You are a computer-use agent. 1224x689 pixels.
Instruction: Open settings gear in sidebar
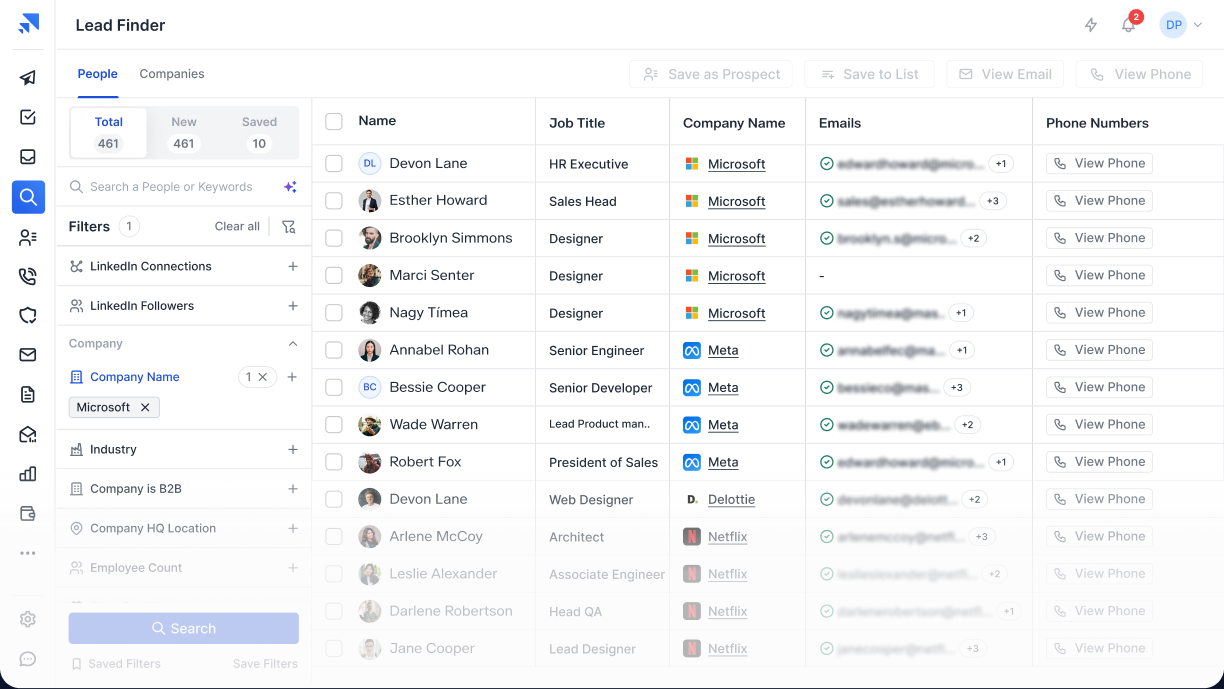pyautogui.click(x=28, y=620)
